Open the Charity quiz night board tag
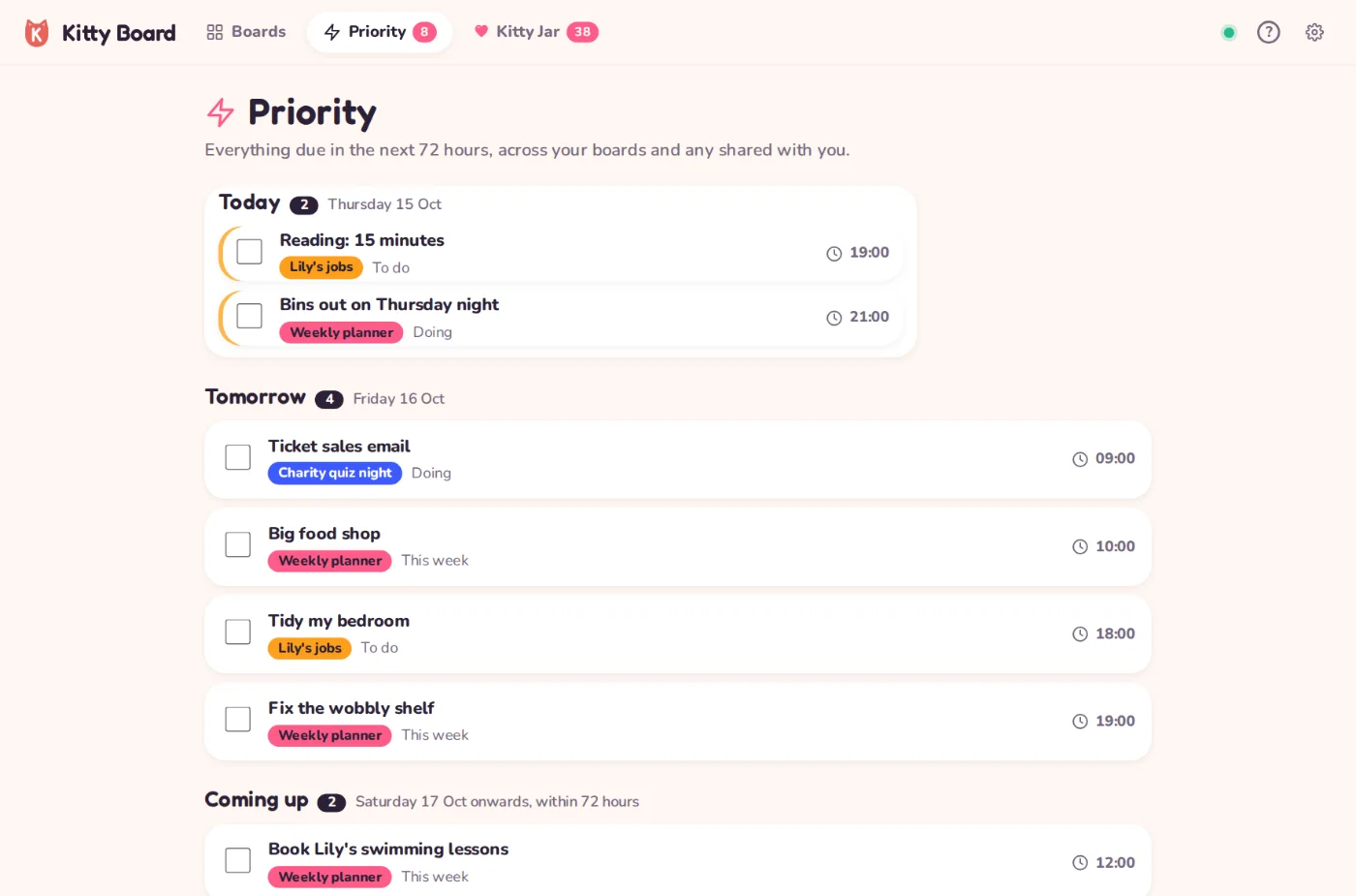The image size is (1356, 896). click(x=335, y=473)
